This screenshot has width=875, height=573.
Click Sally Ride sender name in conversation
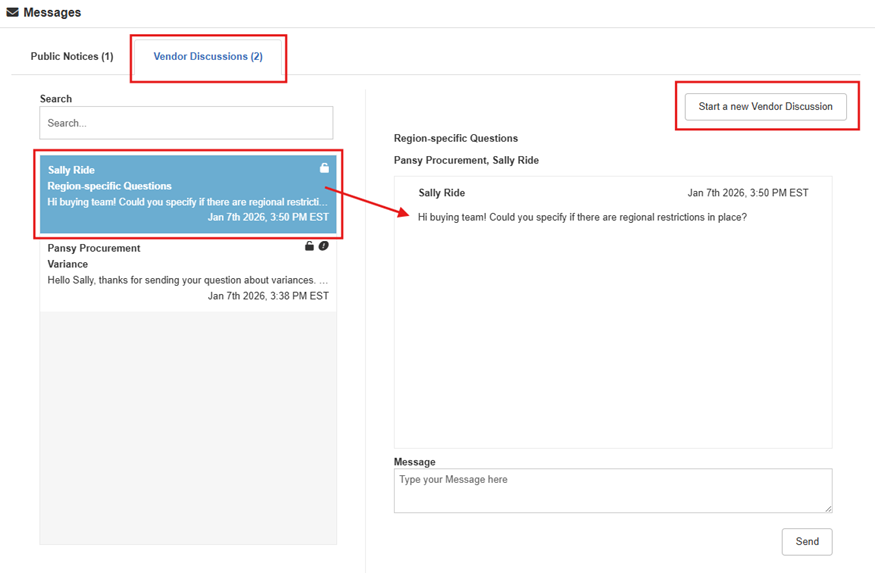coord(442,193)
